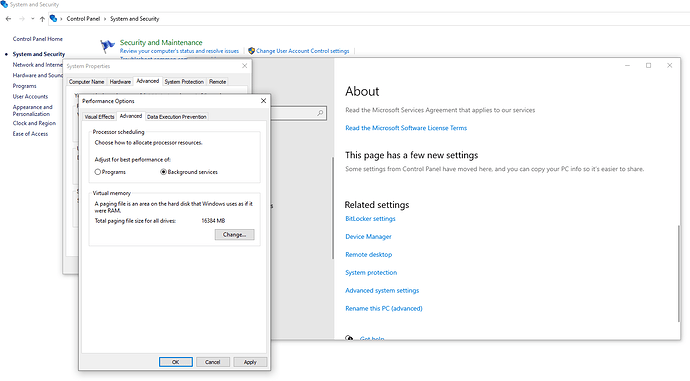
Task: Open Ease of Access in the sidebar
Action: click(30, 134)
